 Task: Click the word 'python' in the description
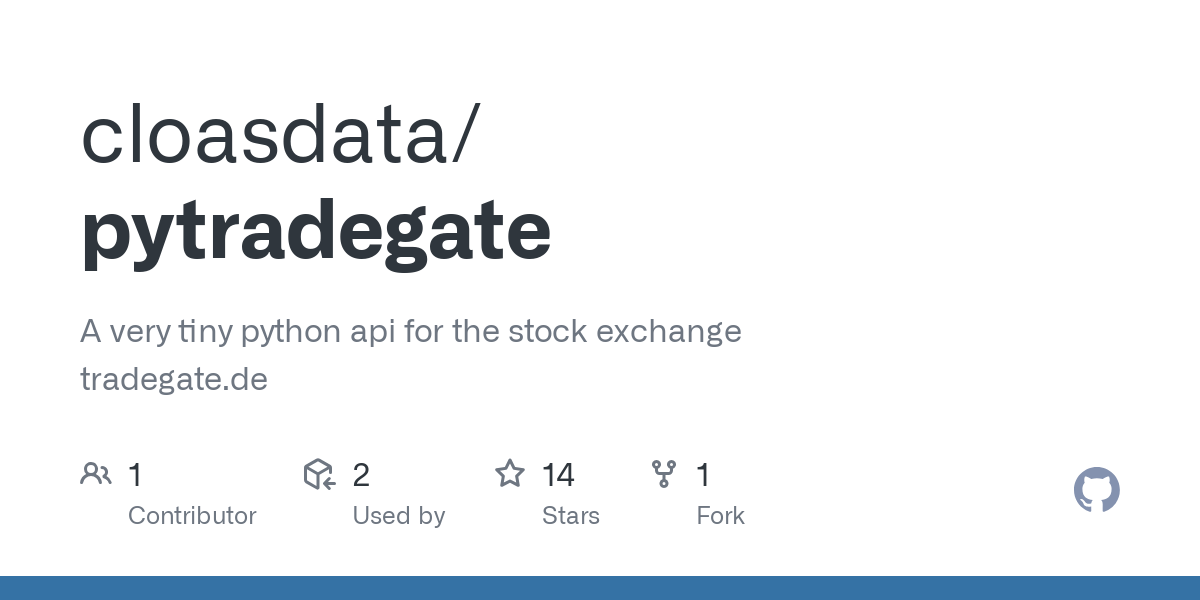(292, 332)
